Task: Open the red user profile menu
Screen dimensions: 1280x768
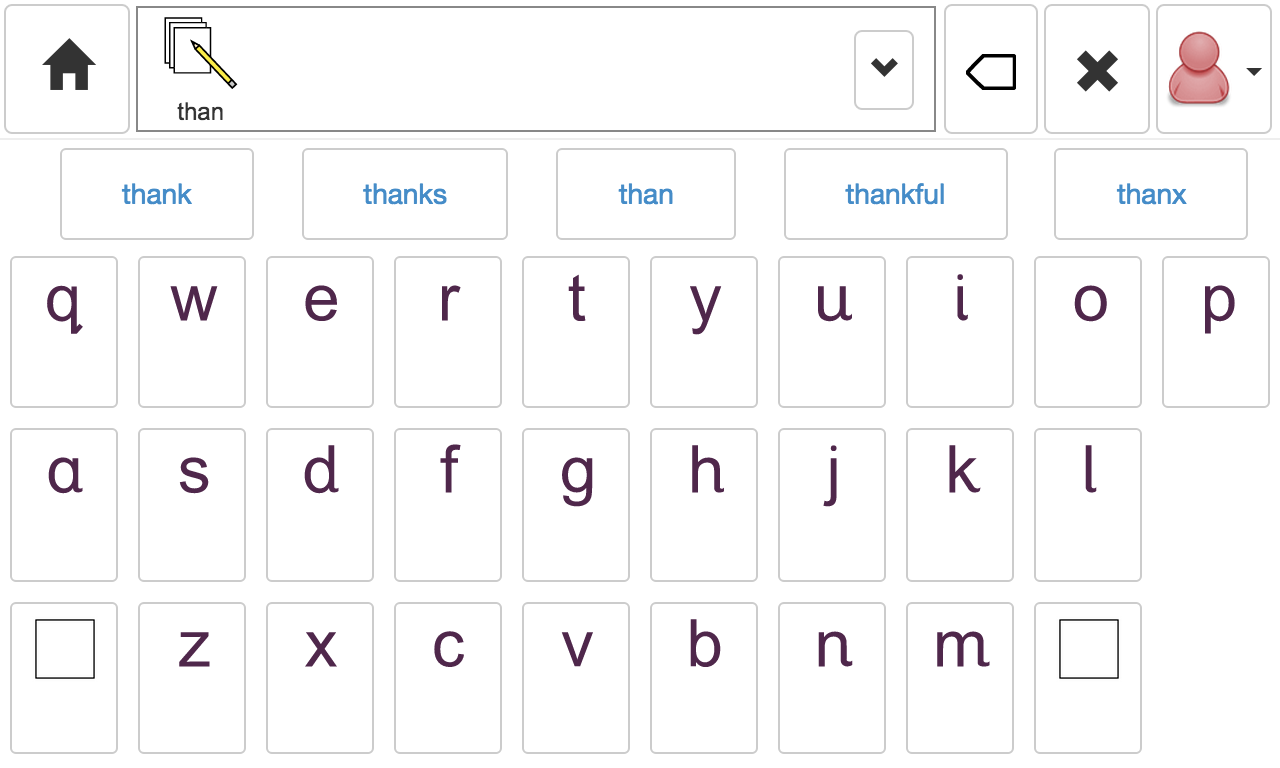Action: (x=1212, y=70)
